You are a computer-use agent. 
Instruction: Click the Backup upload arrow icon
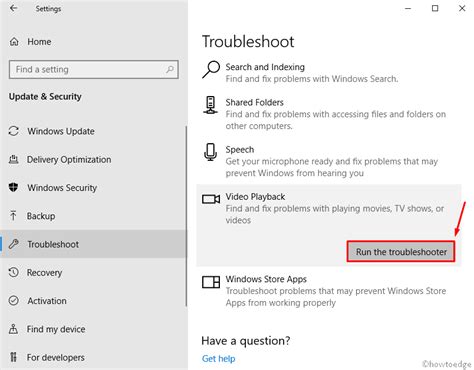click(13, 216)
